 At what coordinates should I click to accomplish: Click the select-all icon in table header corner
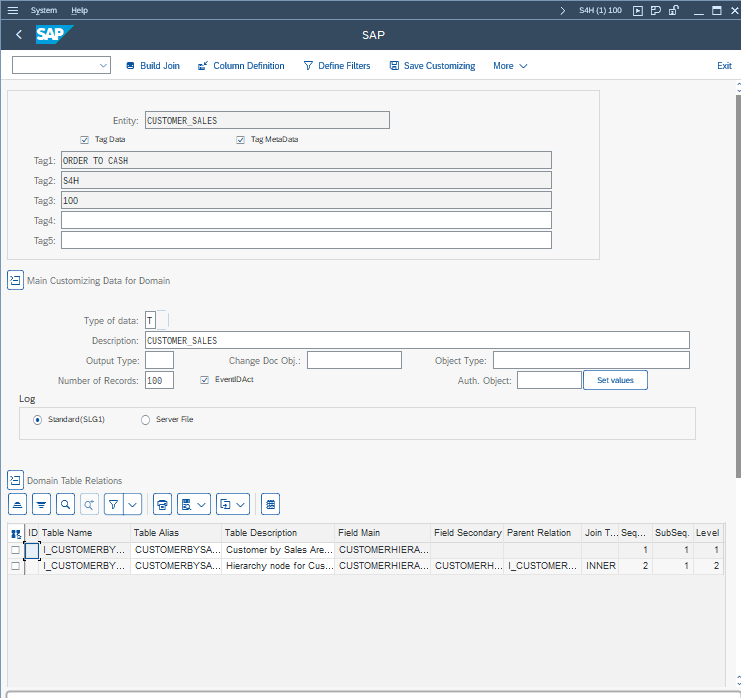(x=16, y=534)
